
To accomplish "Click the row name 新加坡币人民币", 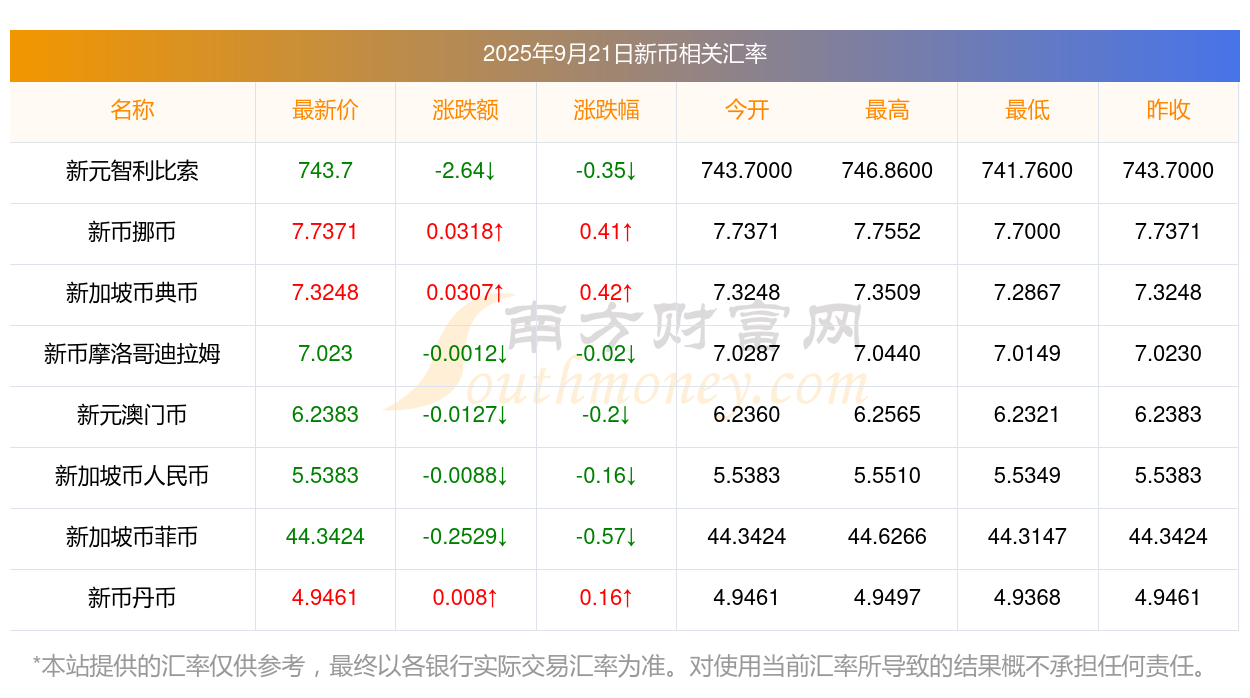I will [x=132, y=476].
